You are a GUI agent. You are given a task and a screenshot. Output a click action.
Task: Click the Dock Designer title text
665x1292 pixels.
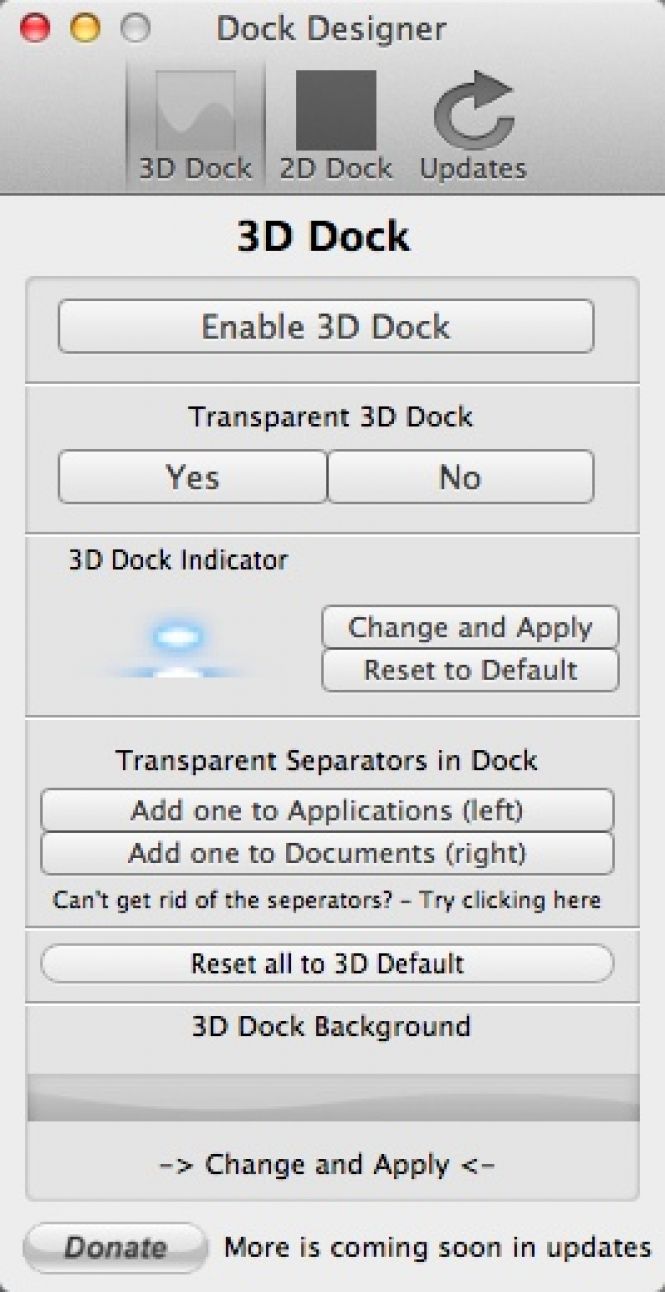[x=330, y=29]
